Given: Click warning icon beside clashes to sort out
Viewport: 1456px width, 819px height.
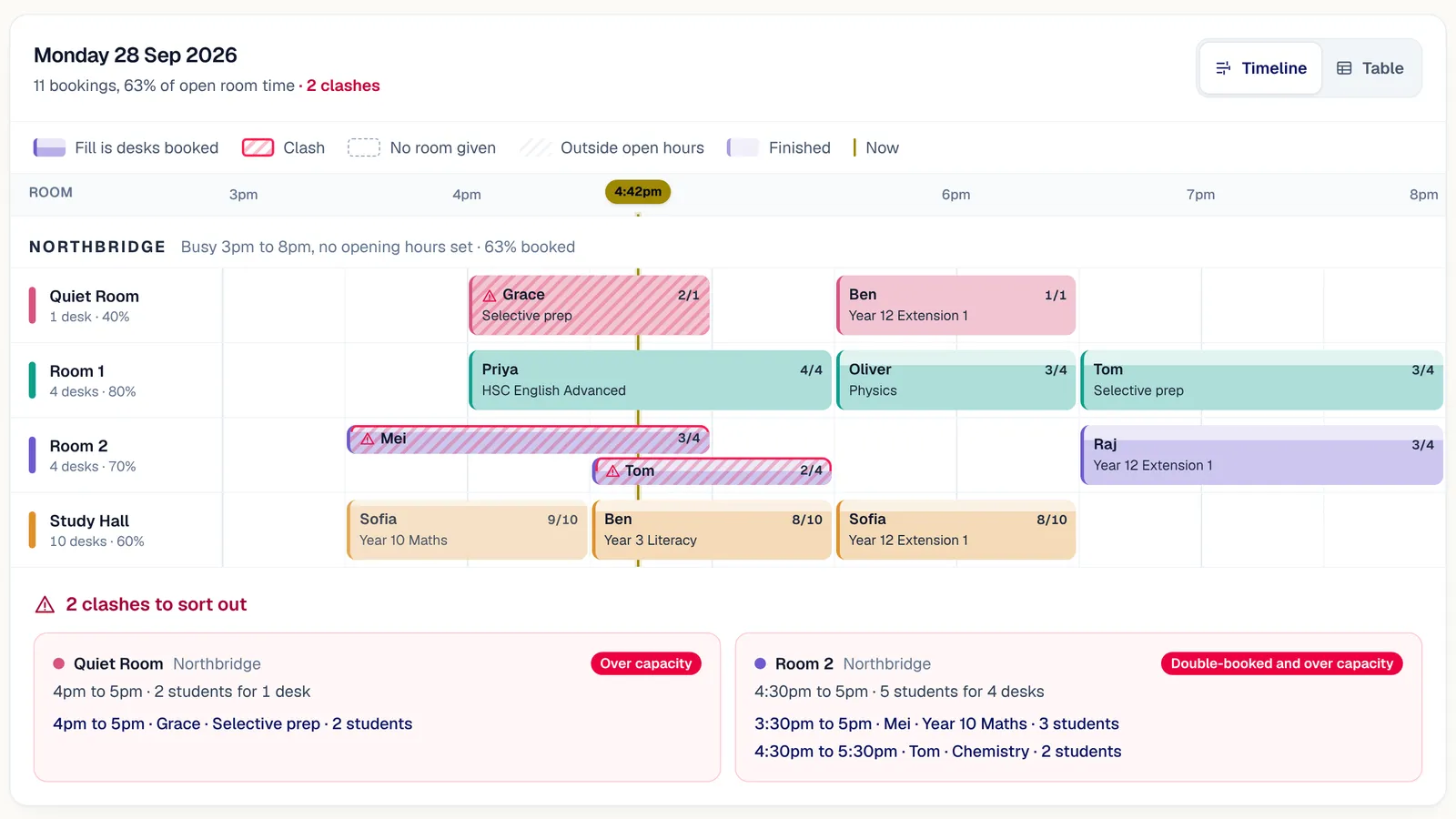Looking at the screenshot, I should (45, 604).
